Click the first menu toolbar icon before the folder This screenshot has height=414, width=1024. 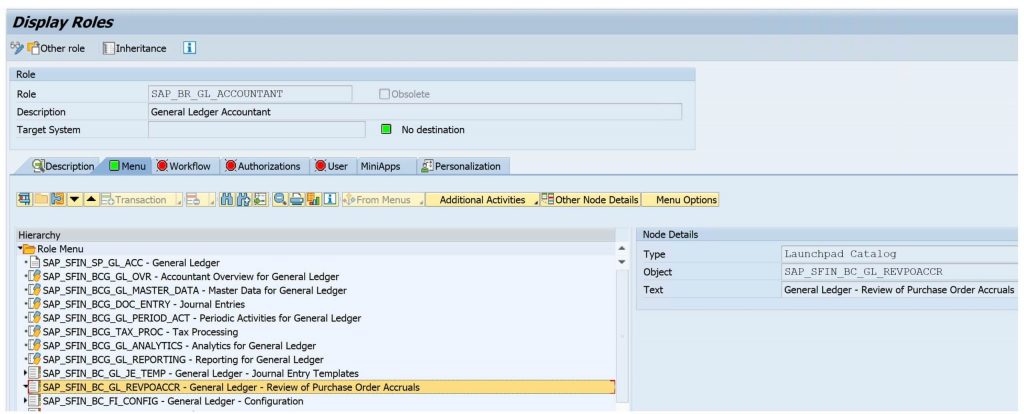tap(25, 200)
